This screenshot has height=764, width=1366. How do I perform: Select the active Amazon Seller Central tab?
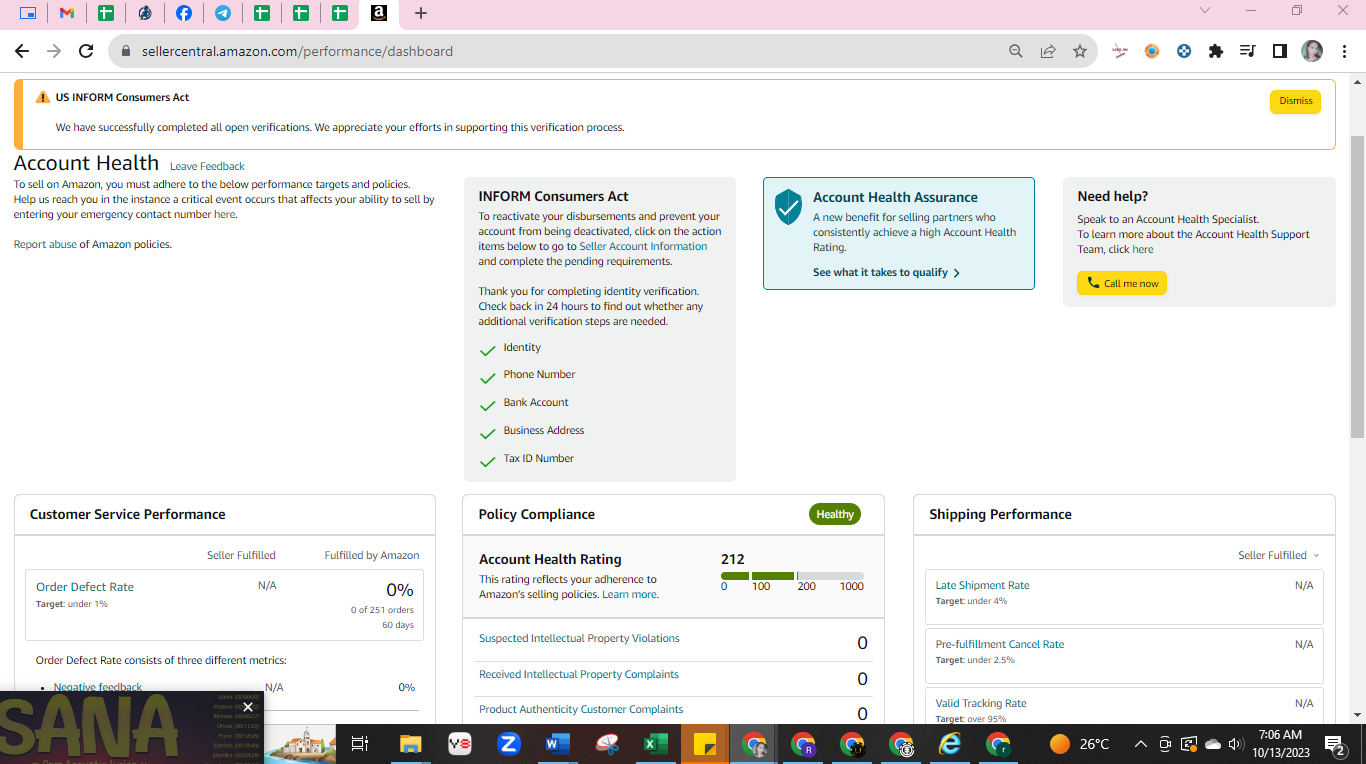click(x=379, y=13)
